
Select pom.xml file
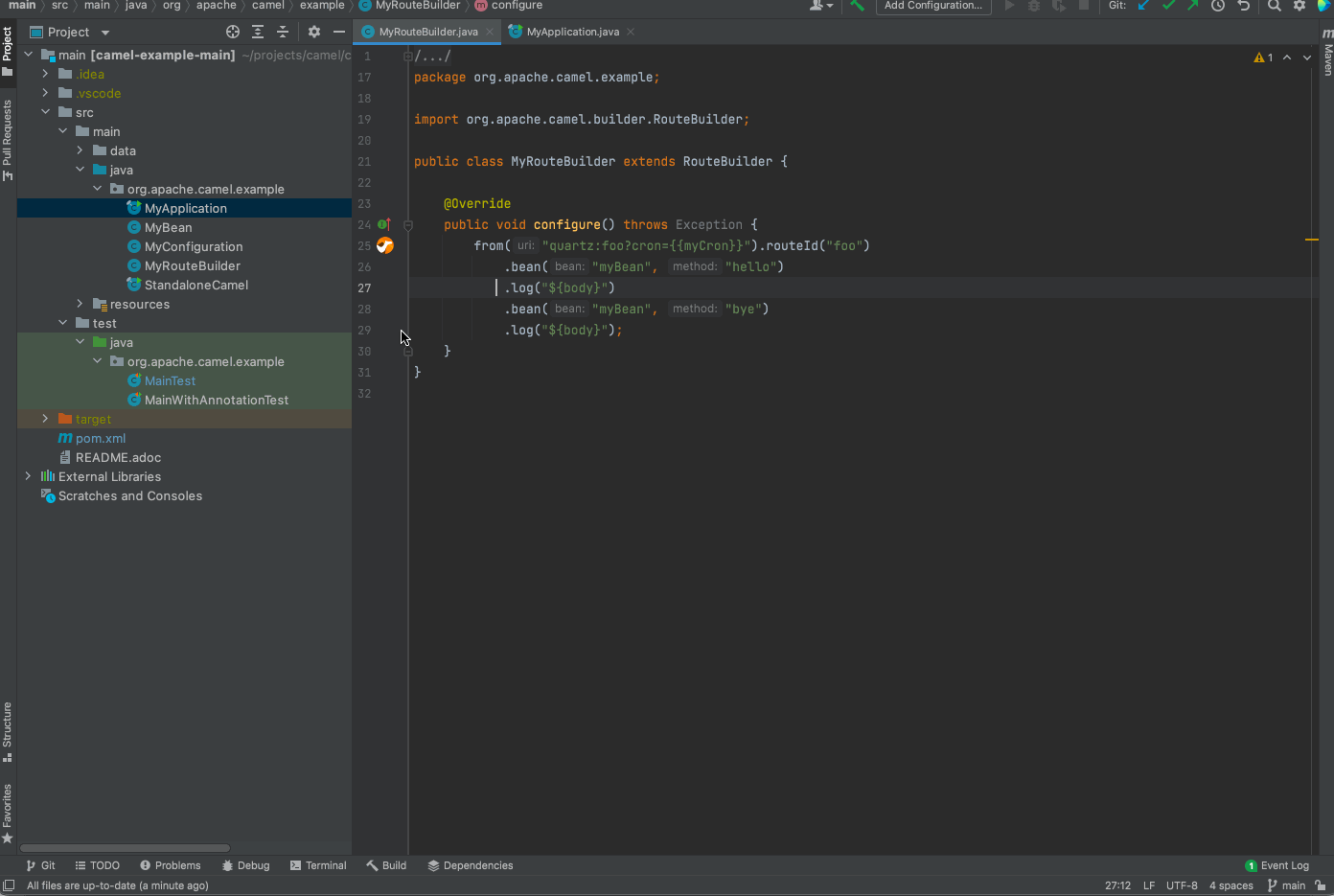101,438
